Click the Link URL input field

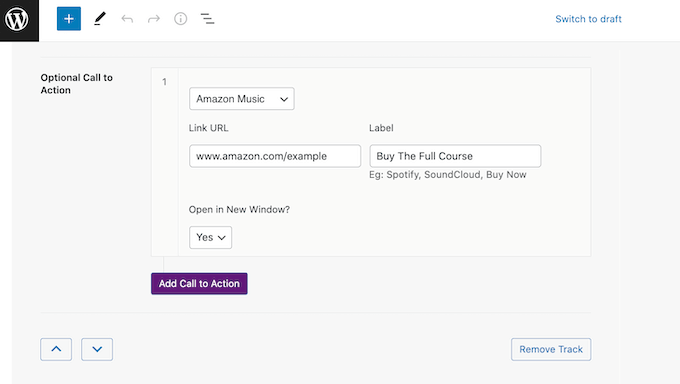275,156
